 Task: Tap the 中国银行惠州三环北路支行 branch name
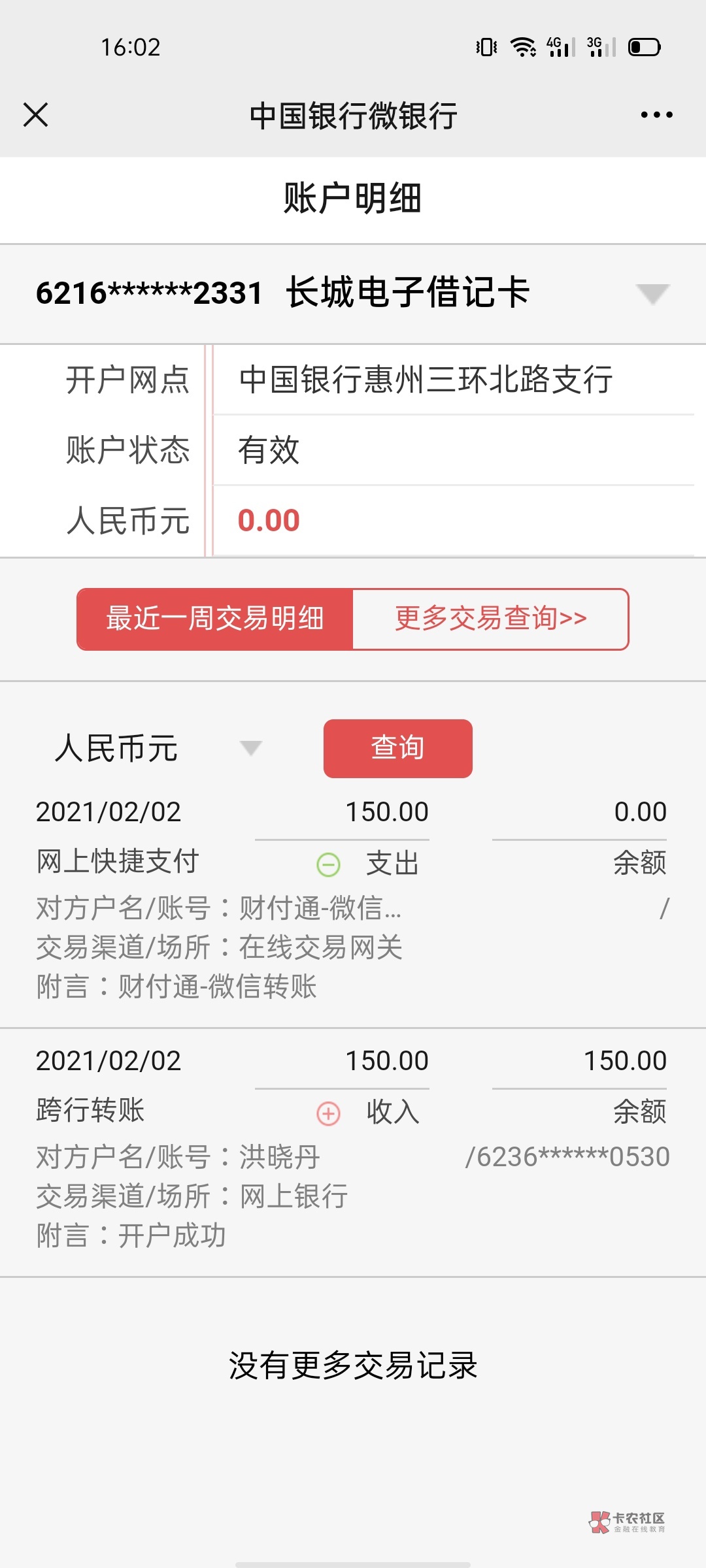click(x=426, y=380)
